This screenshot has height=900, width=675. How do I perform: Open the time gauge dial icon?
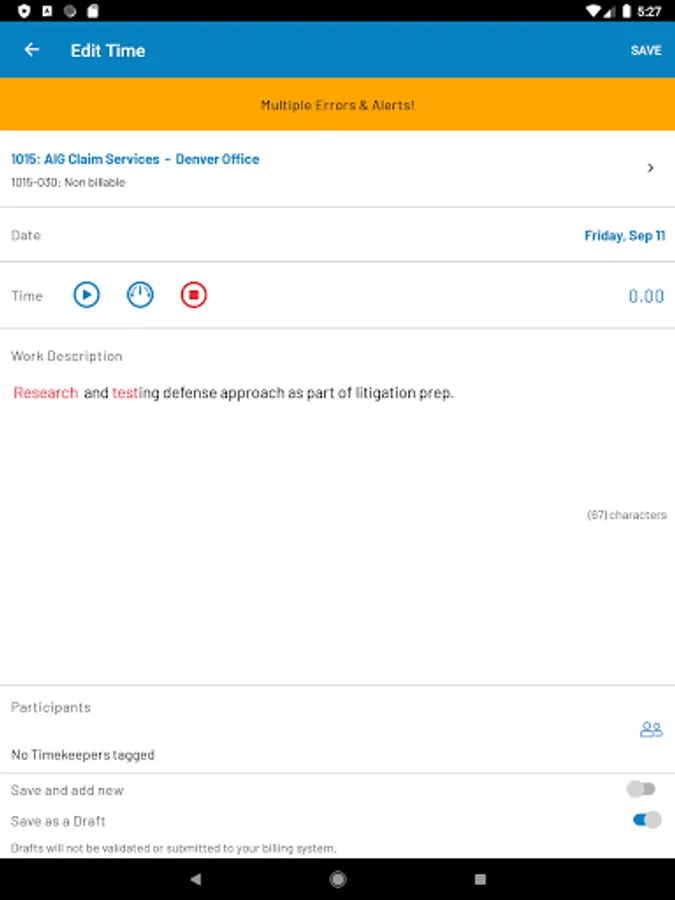[140, 295]
